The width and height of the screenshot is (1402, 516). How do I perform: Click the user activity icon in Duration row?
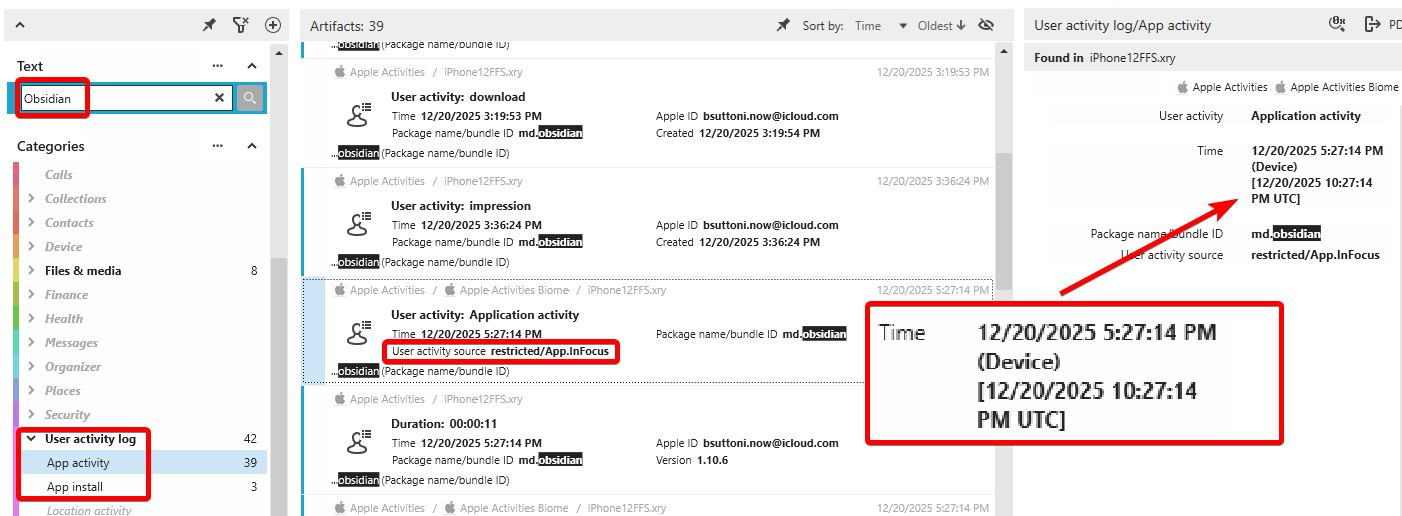click(x=359, y=442)
